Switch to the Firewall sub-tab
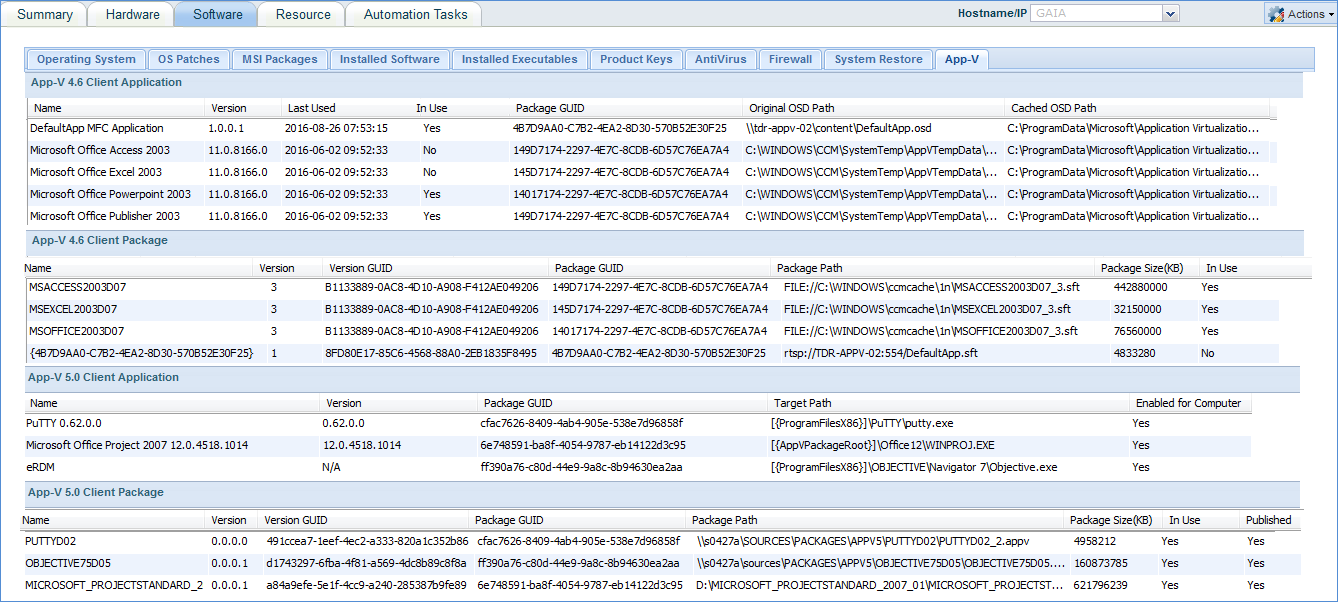This screenshot has width=1338, height=602. 790,59
